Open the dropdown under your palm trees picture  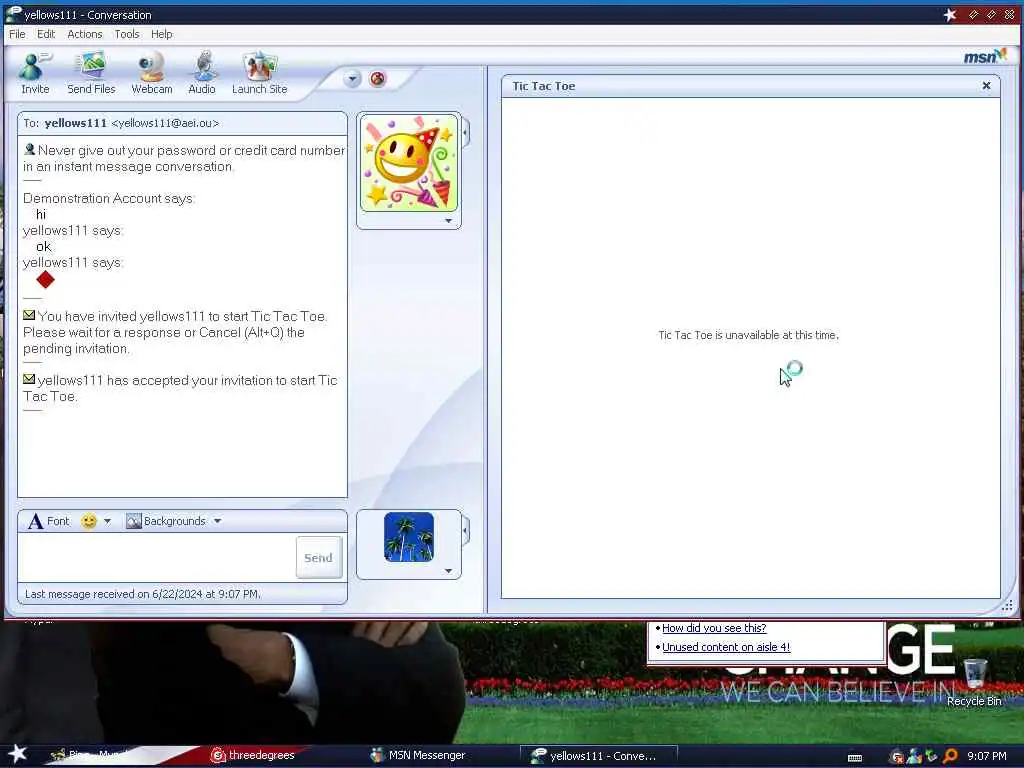pyautogui.click(x=448, y=571)
